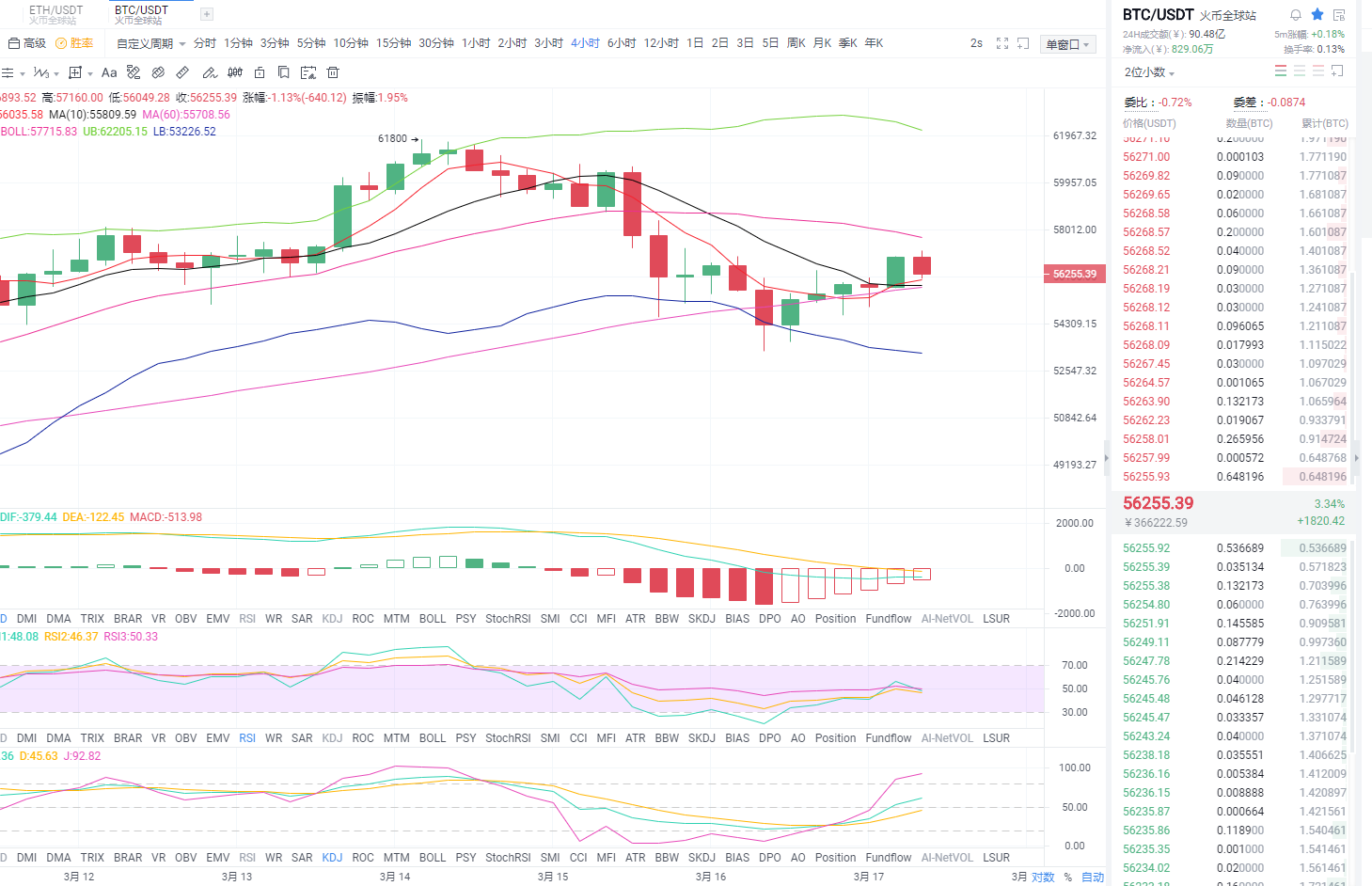Click the dashed-box edit drawings icon
The width and height of the screenshot is (1372, 886).
point(308,72)
